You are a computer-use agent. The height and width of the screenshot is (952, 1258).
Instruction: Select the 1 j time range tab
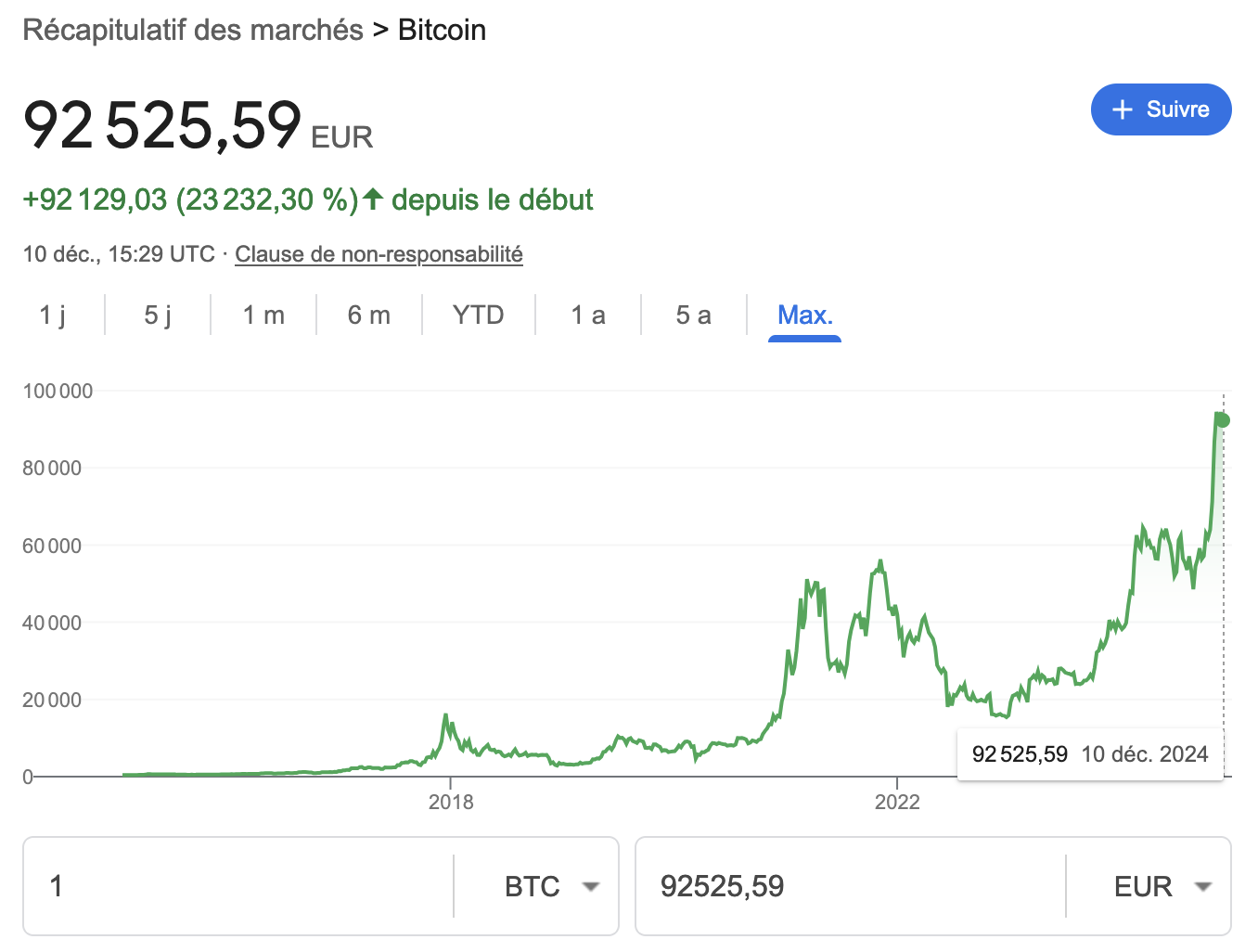click(52, 315)
